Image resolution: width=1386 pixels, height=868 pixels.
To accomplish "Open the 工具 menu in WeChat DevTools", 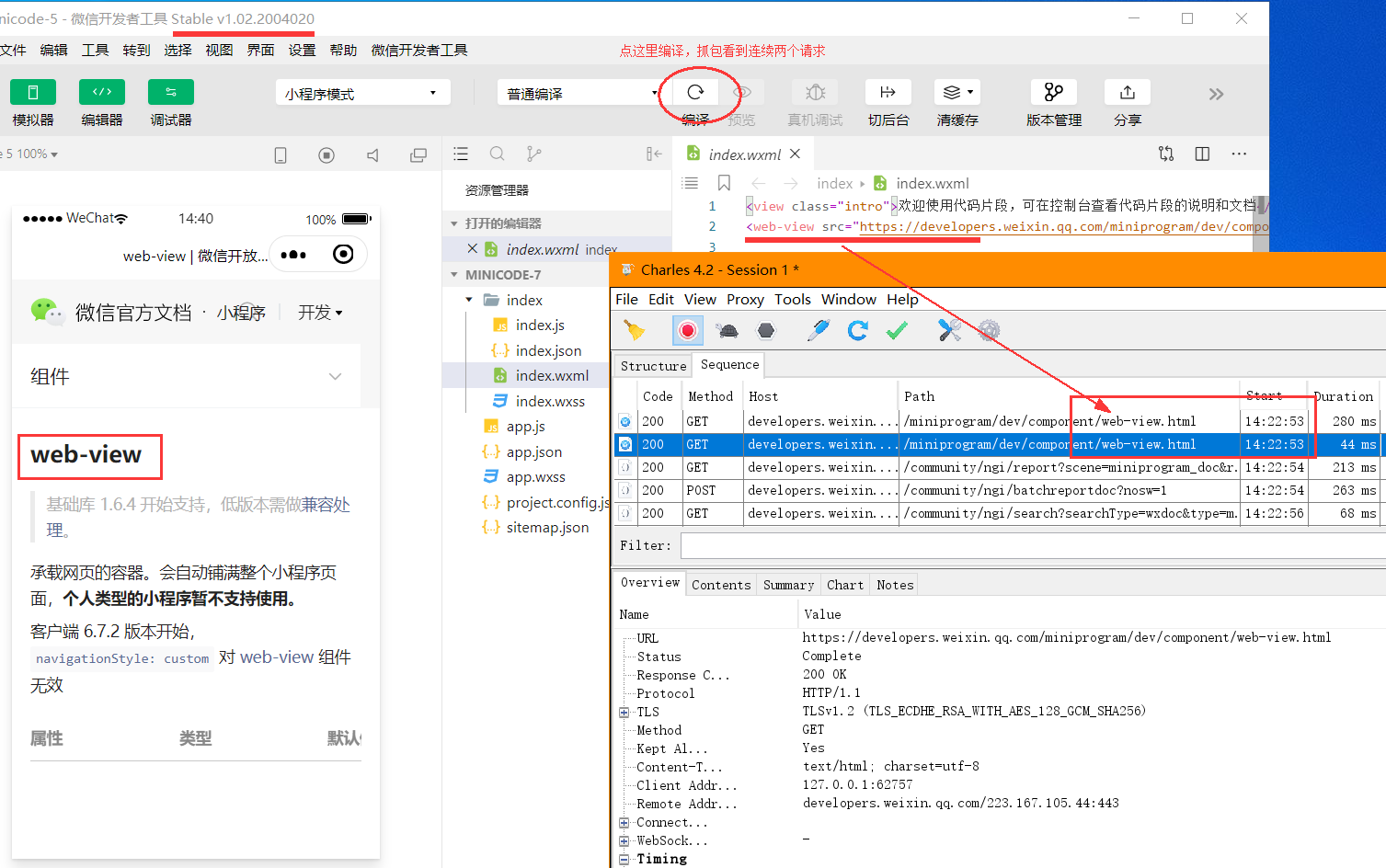I will pos(95,50).
